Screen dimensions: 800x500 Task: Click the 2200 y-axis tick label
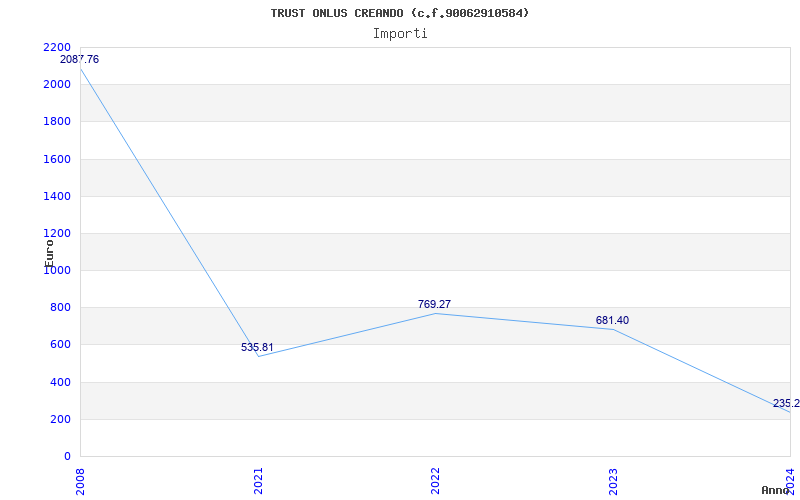point(57,47)
